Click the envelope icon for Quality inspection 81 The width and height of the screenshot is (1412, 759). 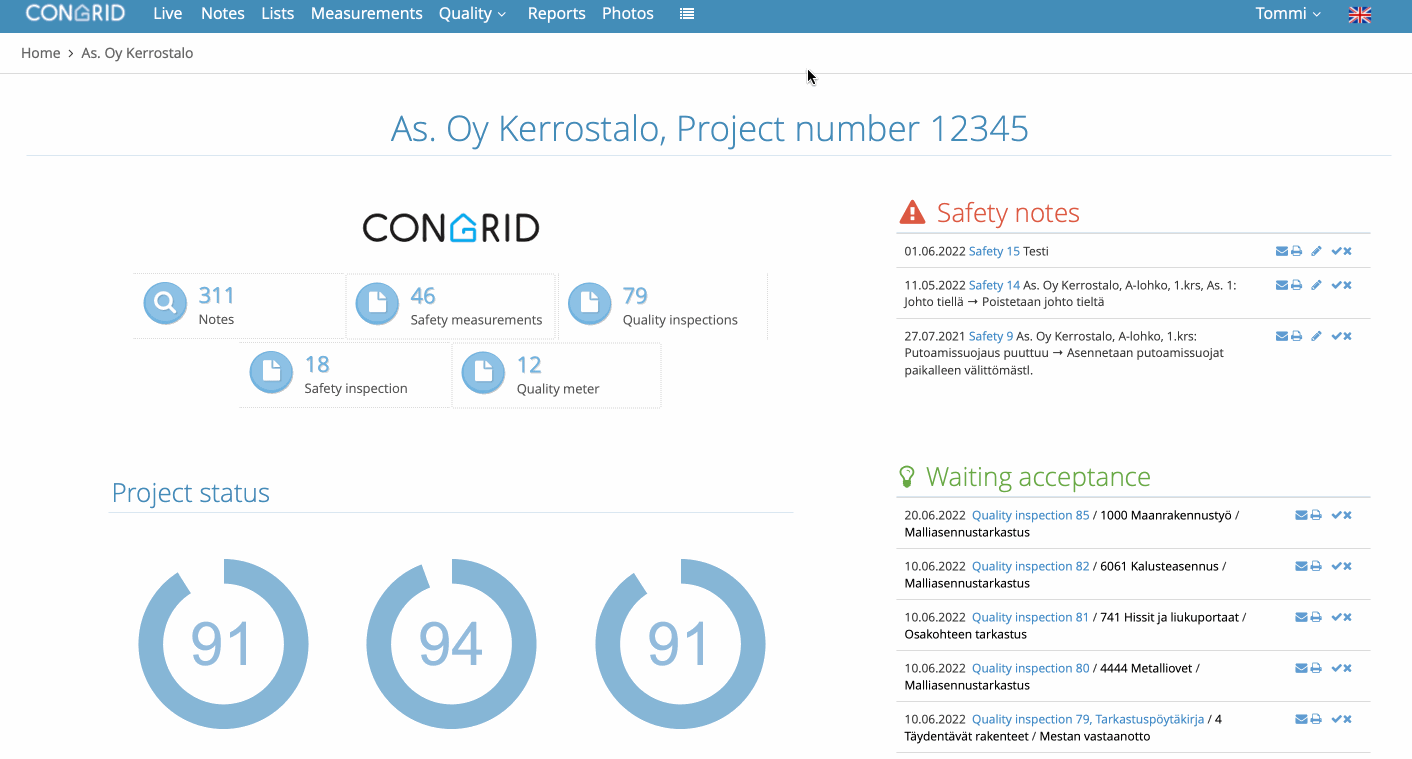[x=1301, y=618]
